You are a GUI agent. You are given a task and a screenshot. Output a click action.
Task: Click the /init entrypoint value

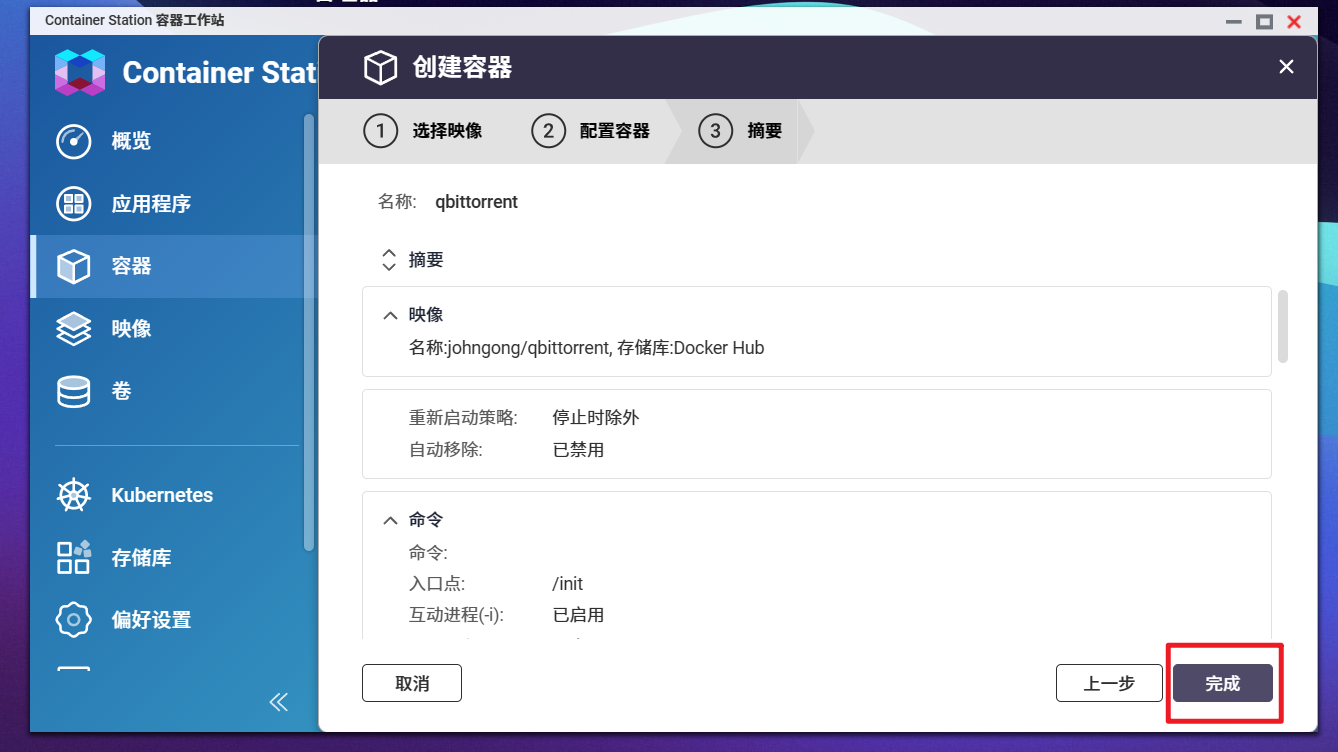[568, 584]
